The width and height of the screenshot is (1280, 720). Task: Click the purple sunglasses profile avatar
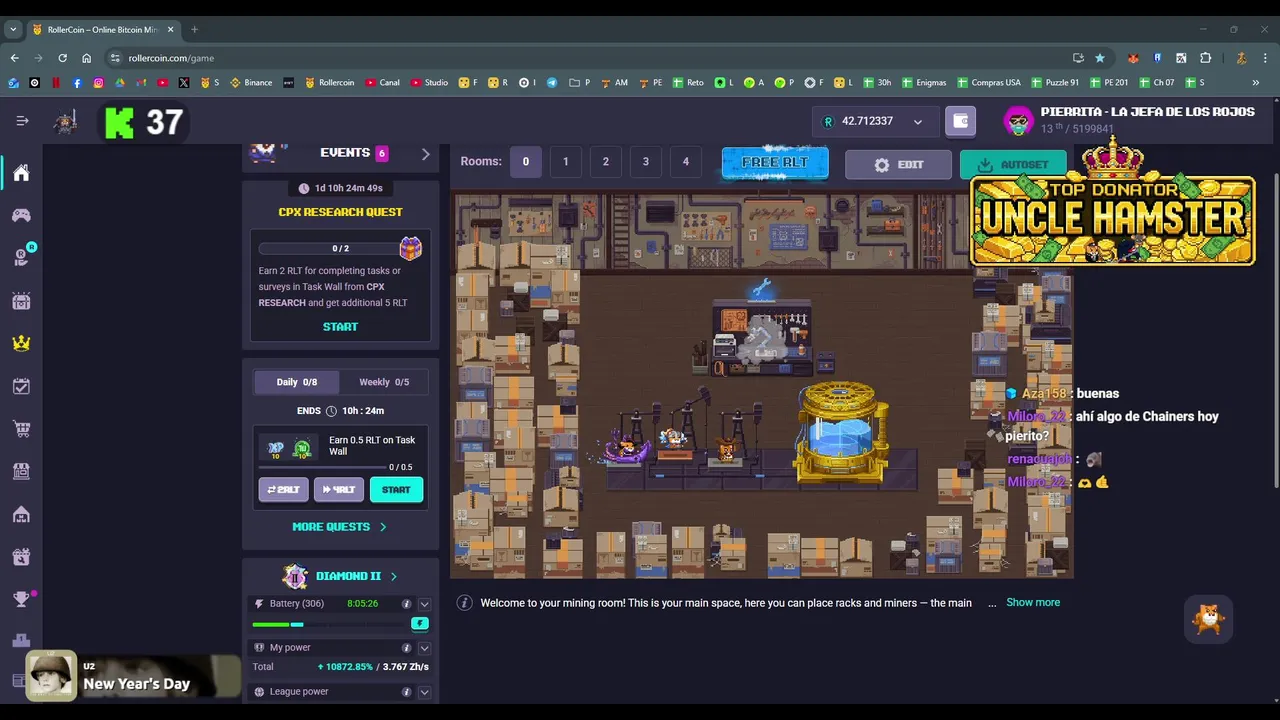[x=1018, y=121]
